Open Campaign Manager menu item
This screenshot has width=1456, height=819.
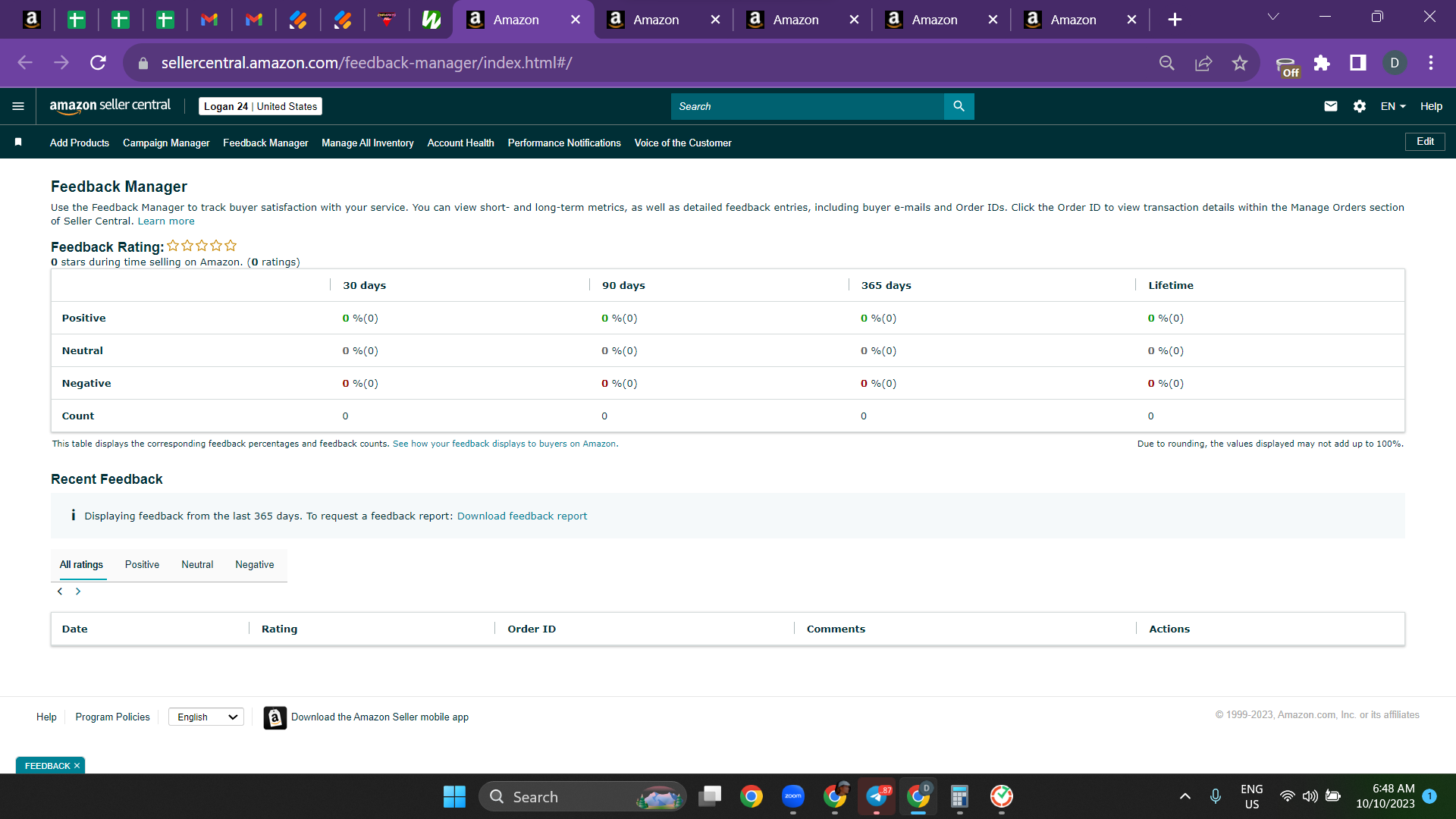click(166, 143)
